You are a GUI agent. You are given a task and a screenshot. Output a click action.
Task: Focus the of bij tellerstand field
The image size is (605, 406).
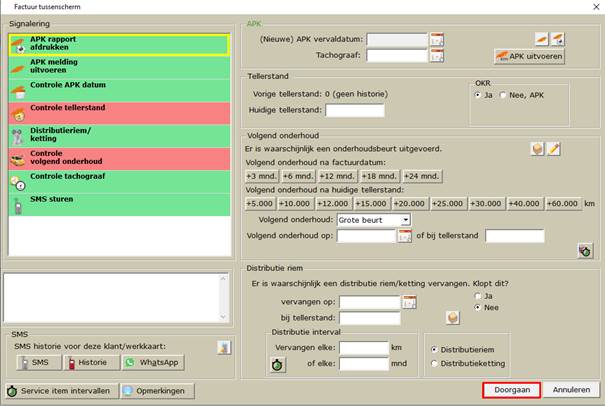(515, 235)
